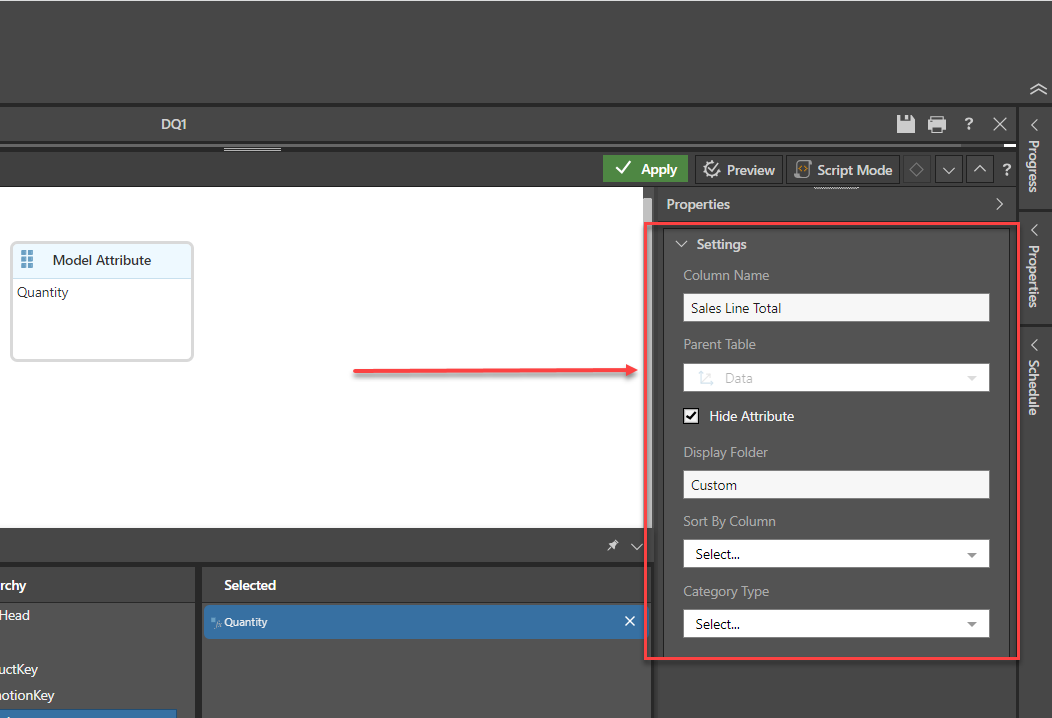Switch to Script Mode

843,170
